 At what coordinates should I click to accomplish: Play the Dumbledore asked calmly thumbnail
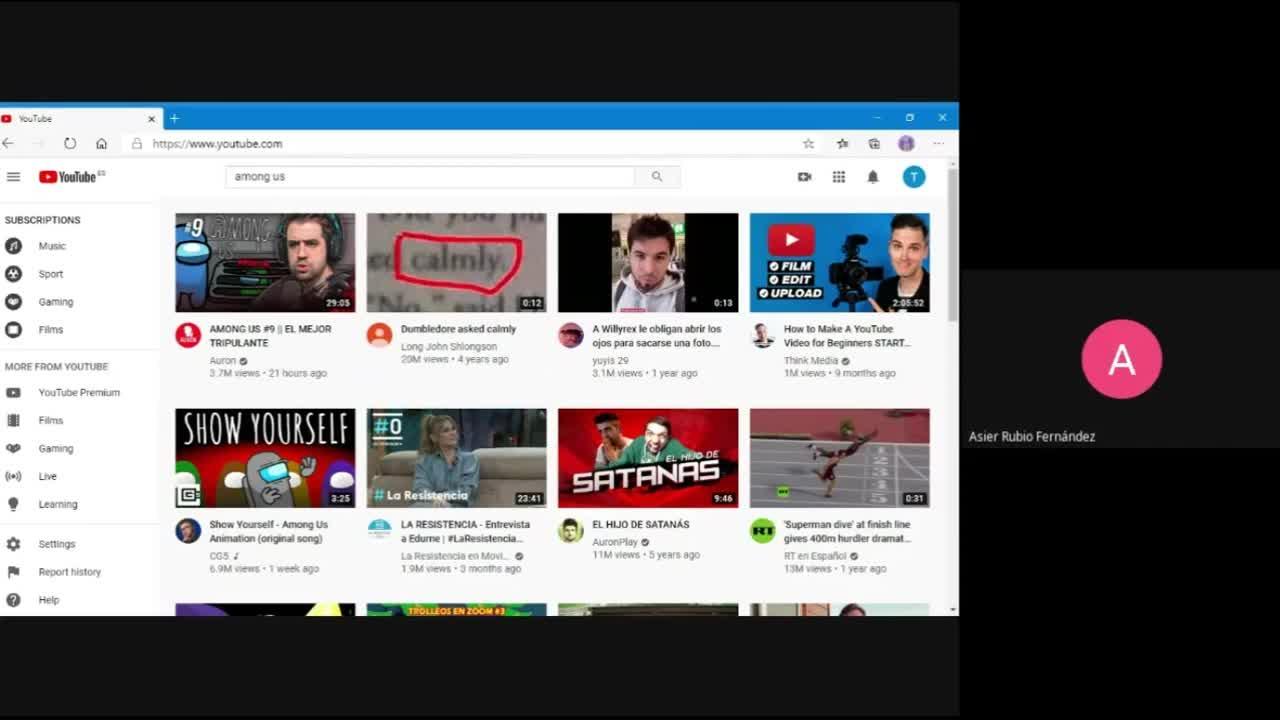coord(457,262)
